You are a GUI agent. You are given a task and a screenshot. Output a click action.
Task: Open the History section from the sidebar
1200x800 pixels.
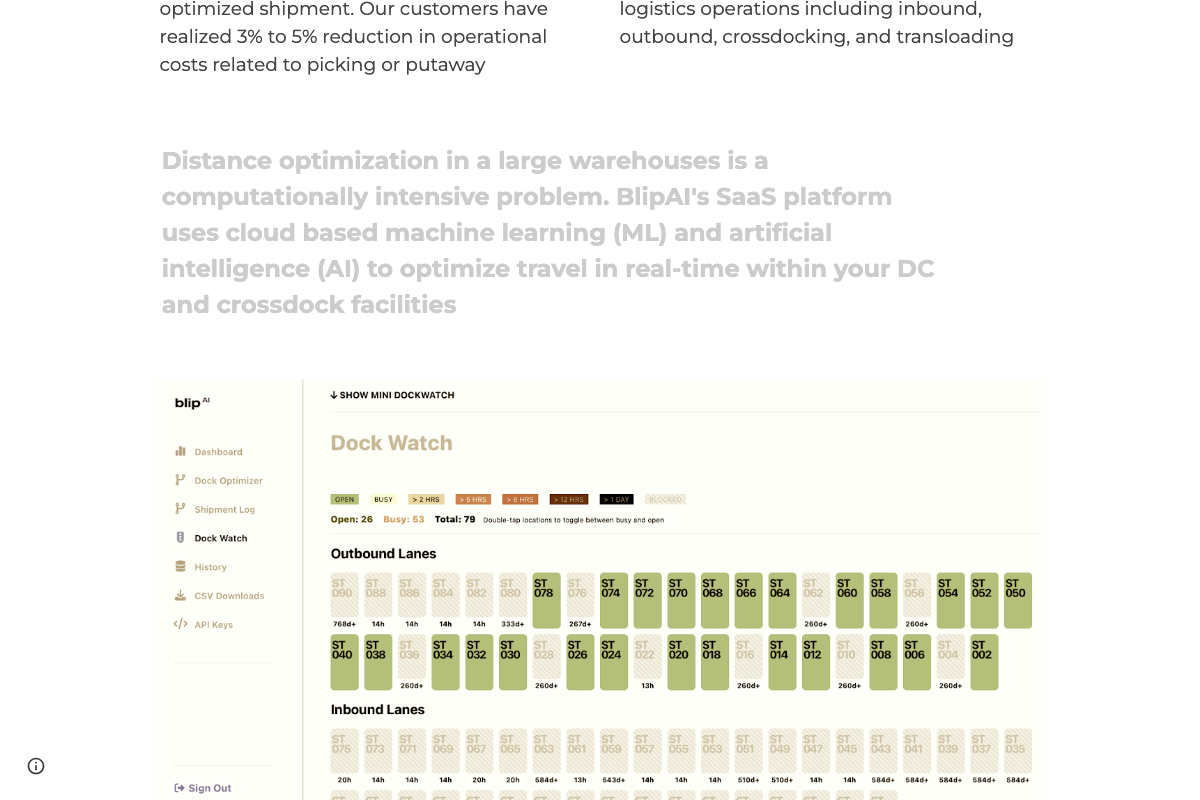tap(211, 567)
